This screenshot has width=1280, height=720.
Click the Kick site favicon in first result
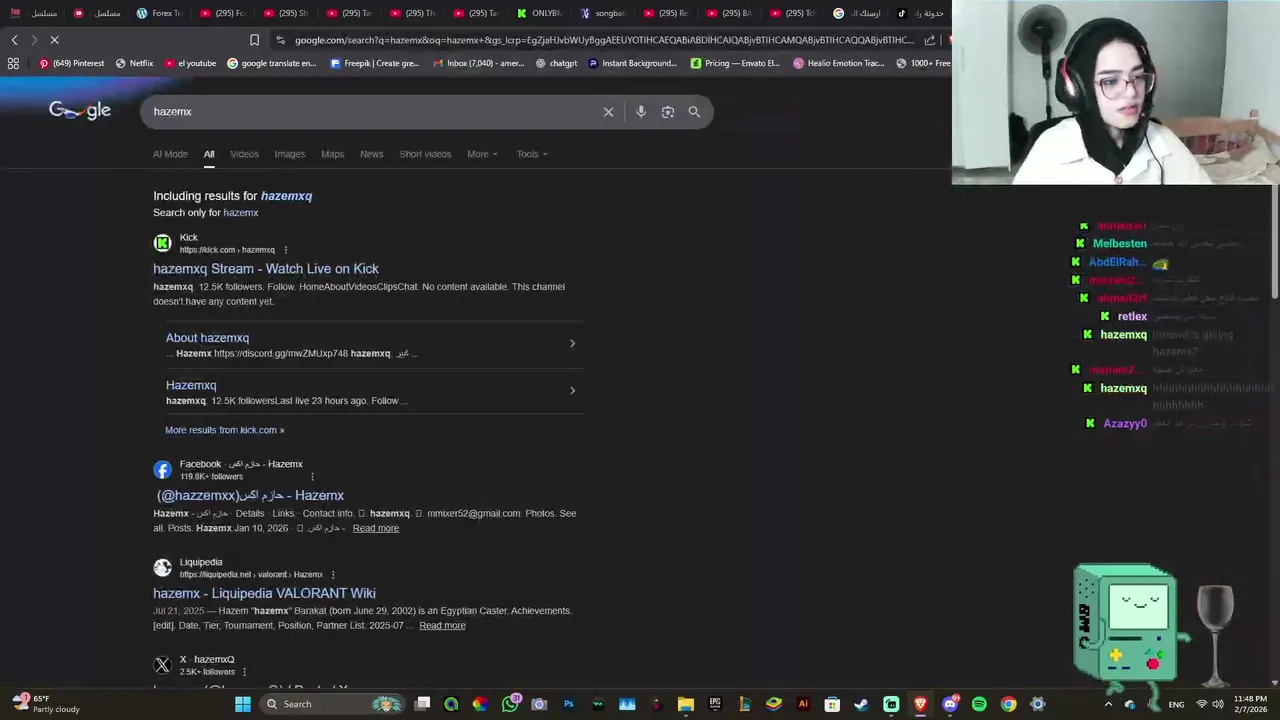[162, 243]
